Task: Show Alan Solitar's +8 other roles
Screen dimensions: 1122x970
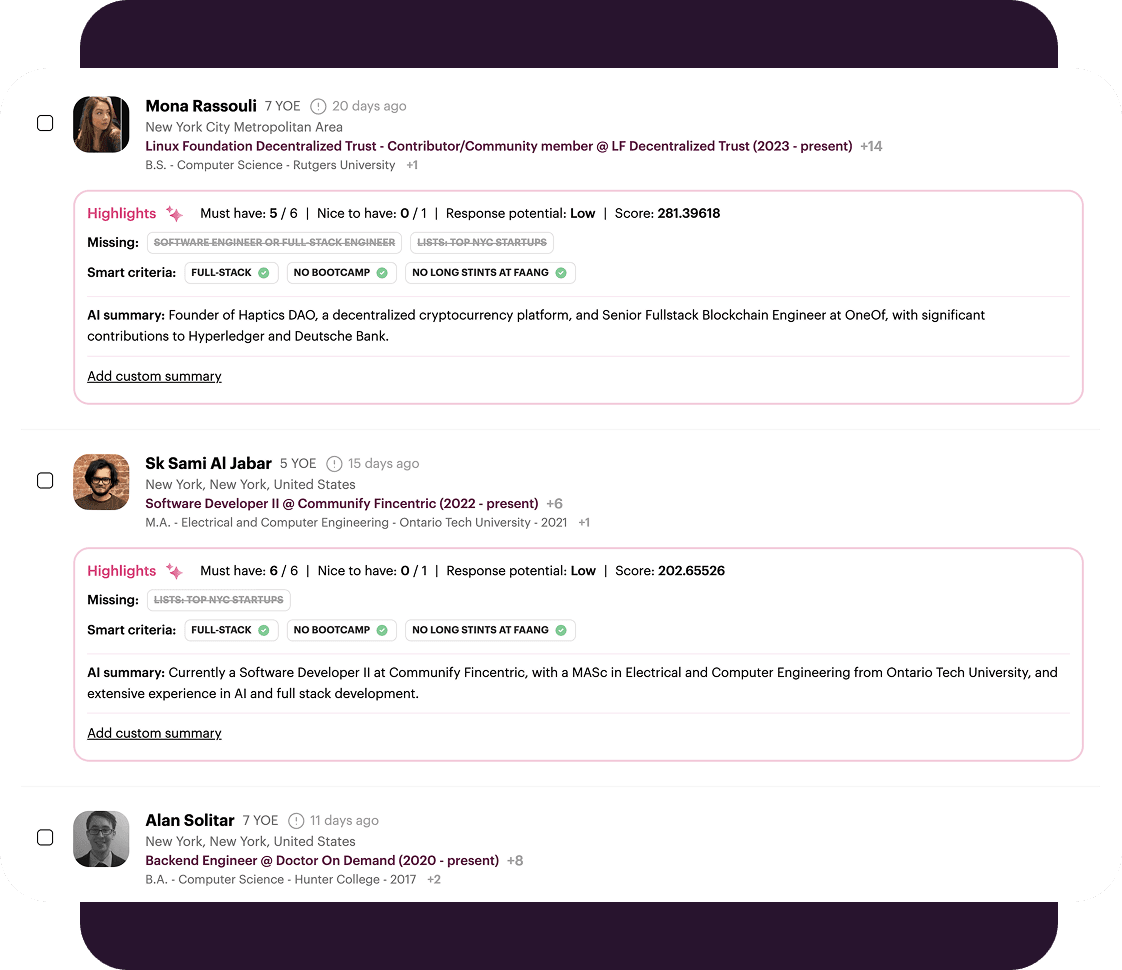Action: 515,860
